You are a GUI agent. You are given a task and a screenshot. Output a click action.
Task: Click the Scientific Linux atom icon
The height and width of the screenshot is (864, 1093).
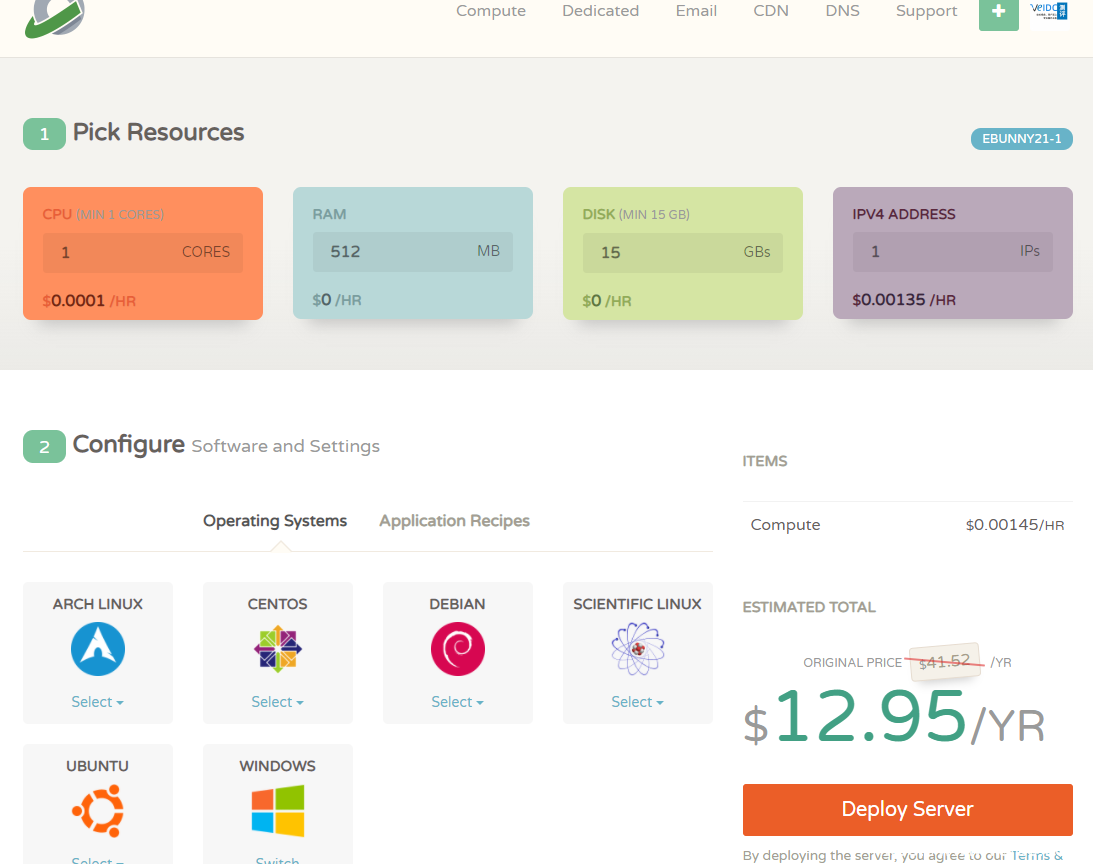coord(638,649)
